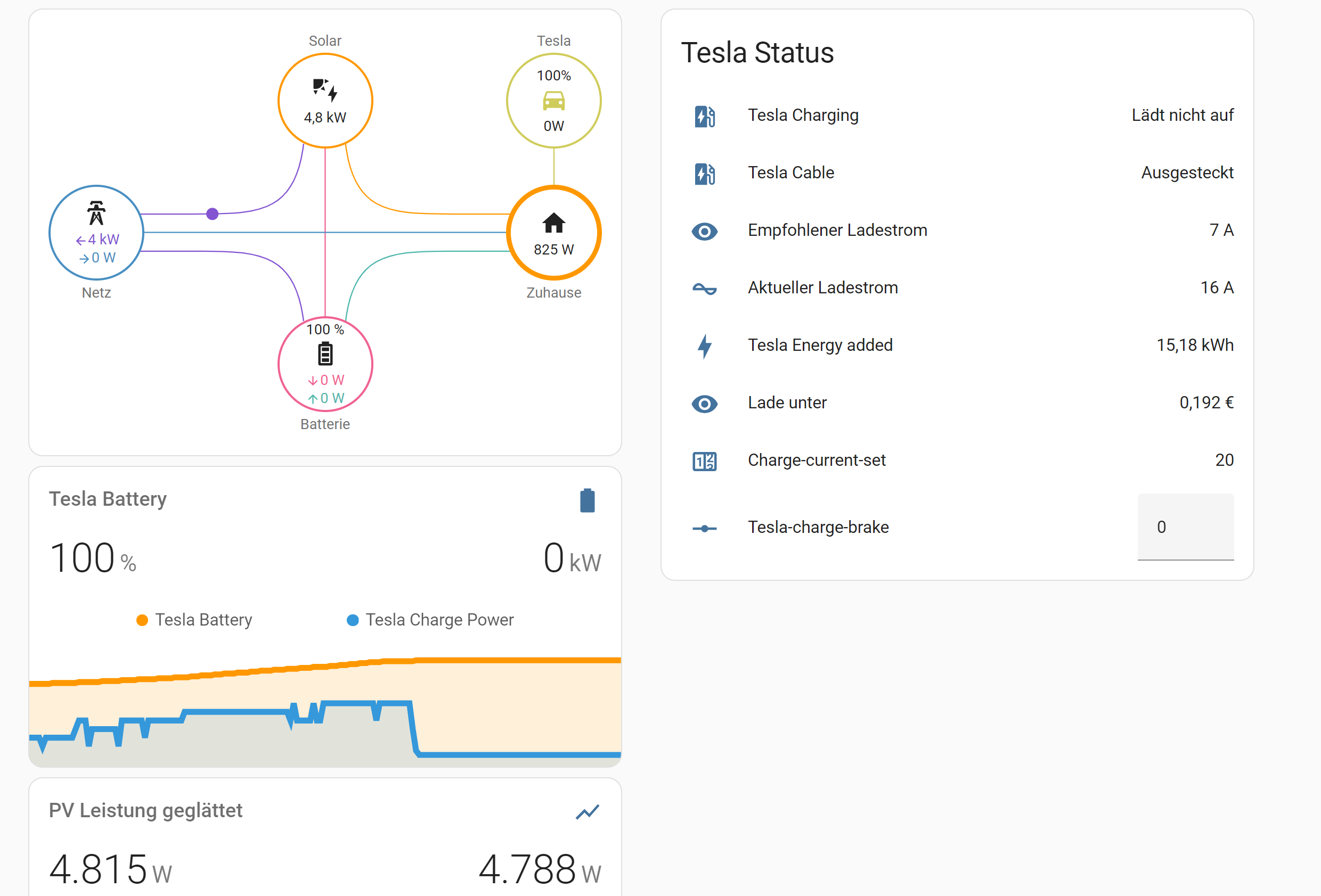The height and width of the screenshot is (896, 1321).
Task: Click the Tesla-charge-brake value input field
Action: pyautogui.click(x=1186, y=527)
